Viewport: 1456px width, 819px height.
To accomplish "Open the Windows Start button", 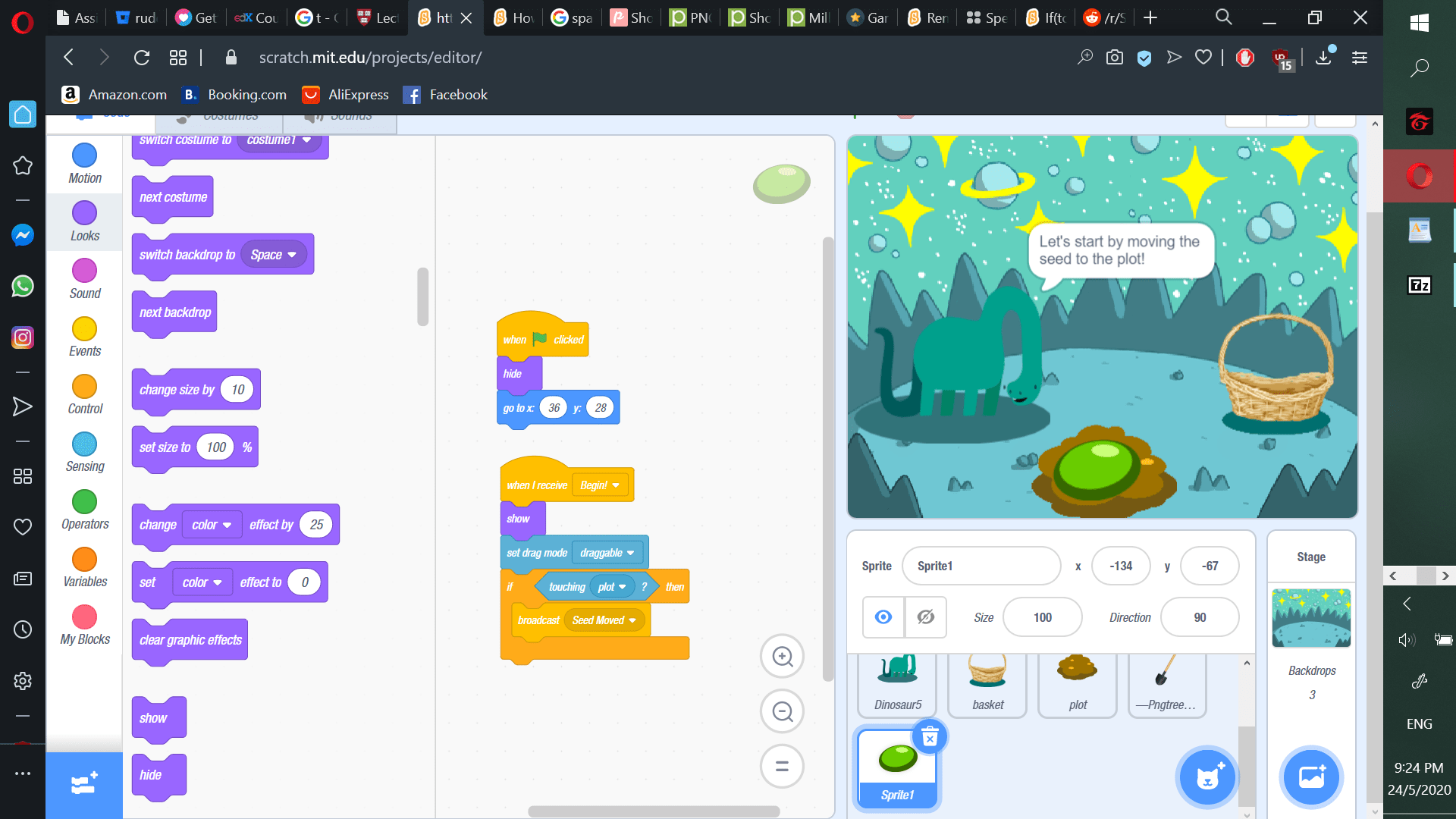I will coord(1419,22).
